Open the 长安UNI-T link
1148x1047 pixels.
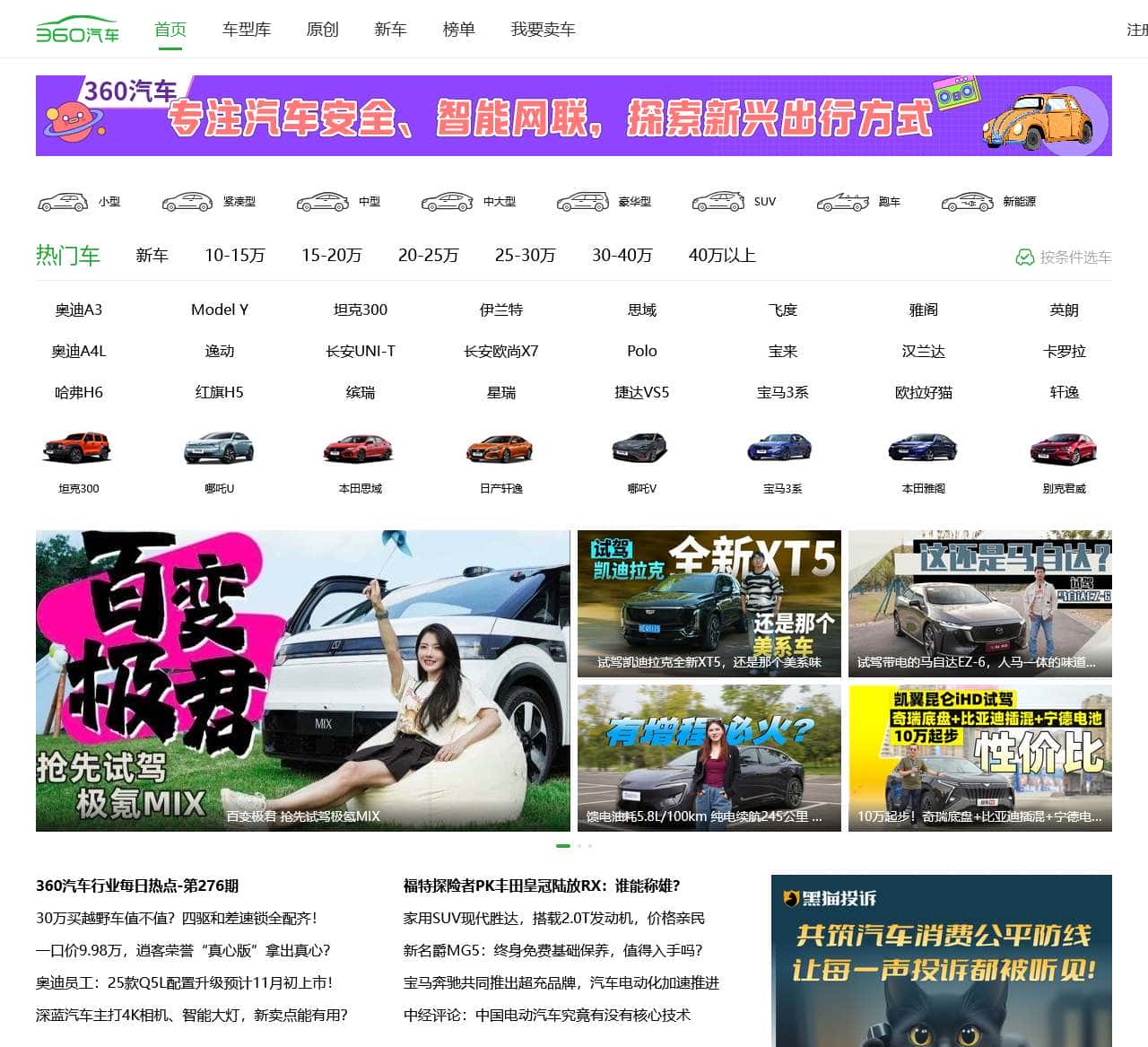(361, 351)
